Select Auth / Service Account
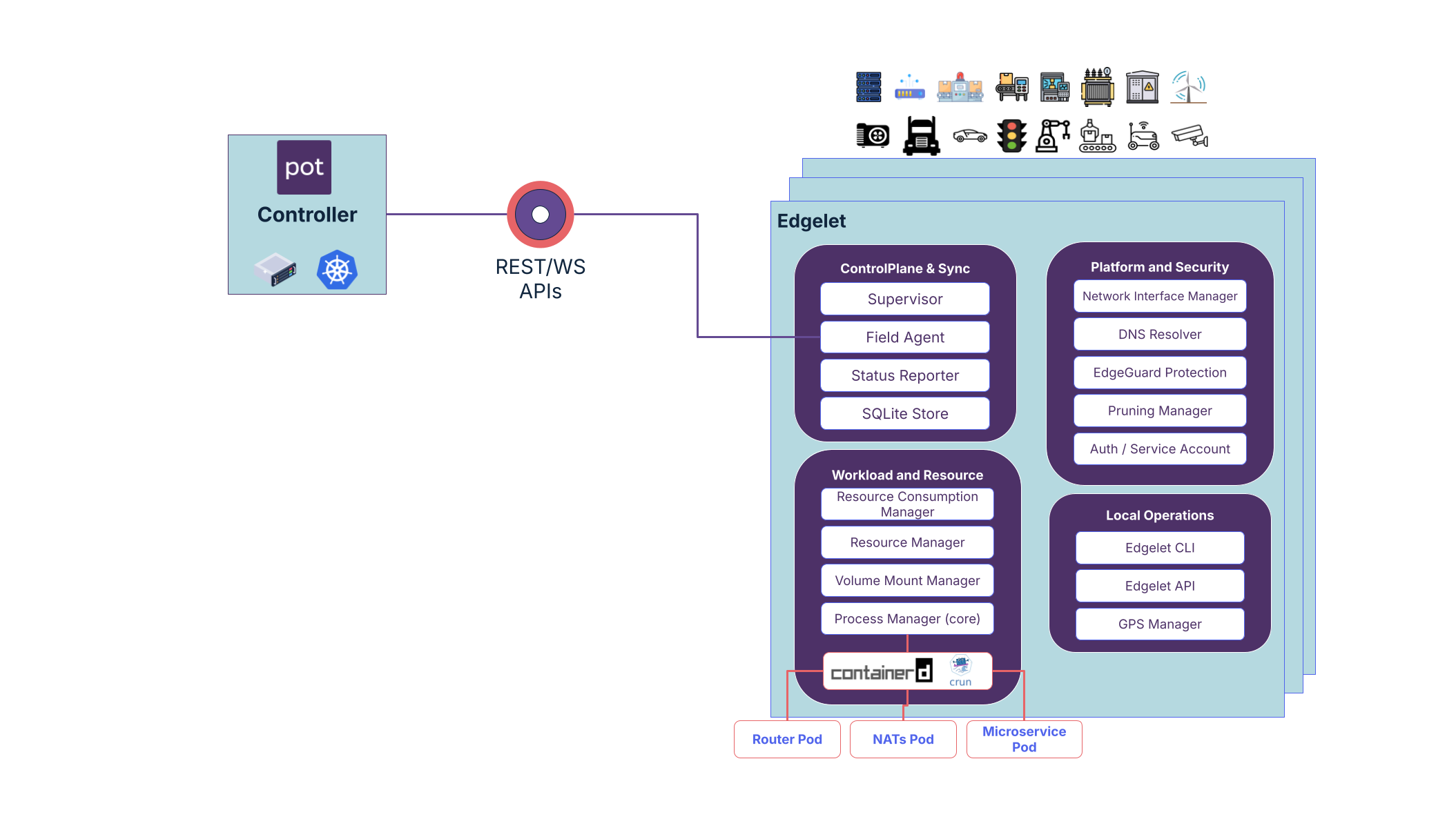The width and height of the screenshot is (1456, 819). pos(1160,448)
